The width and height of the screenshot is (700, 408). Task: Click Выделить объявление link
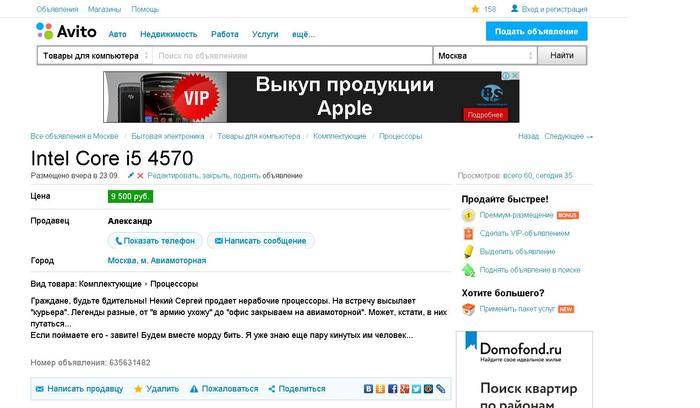pos(517,252)
